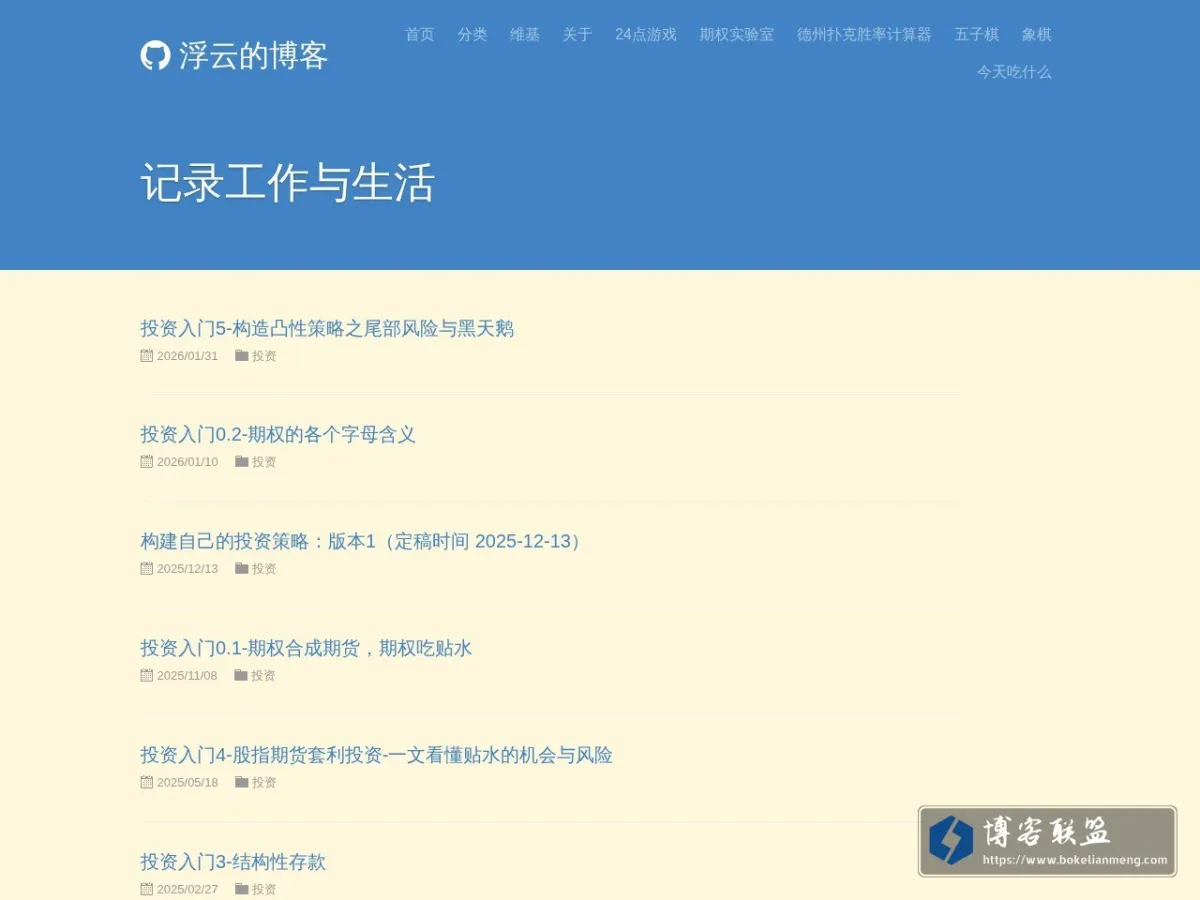Viewport: 1200px width, 900px height.
Task: Click the GitHub octocat logo icon
Action: point(155,55)
